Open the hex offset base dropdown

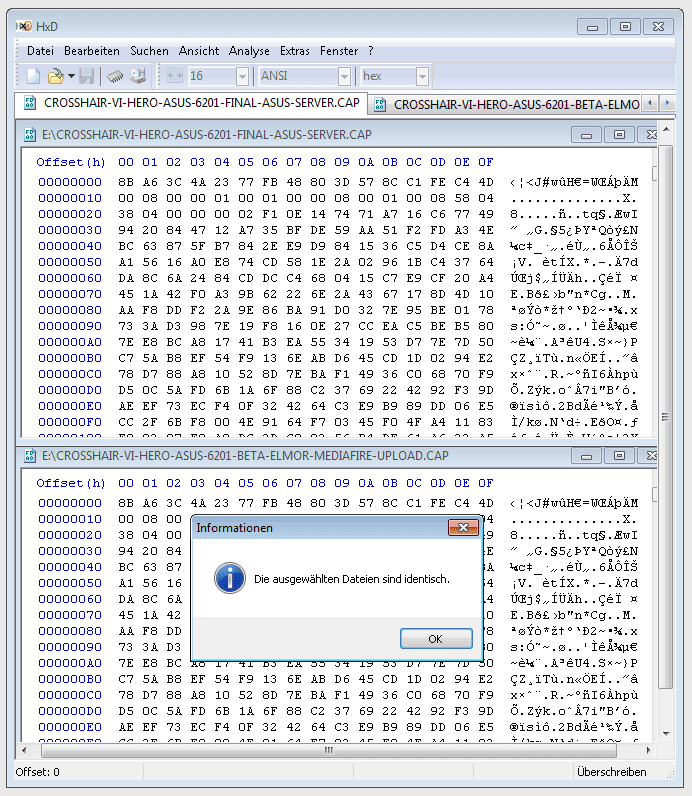point(422,77)
